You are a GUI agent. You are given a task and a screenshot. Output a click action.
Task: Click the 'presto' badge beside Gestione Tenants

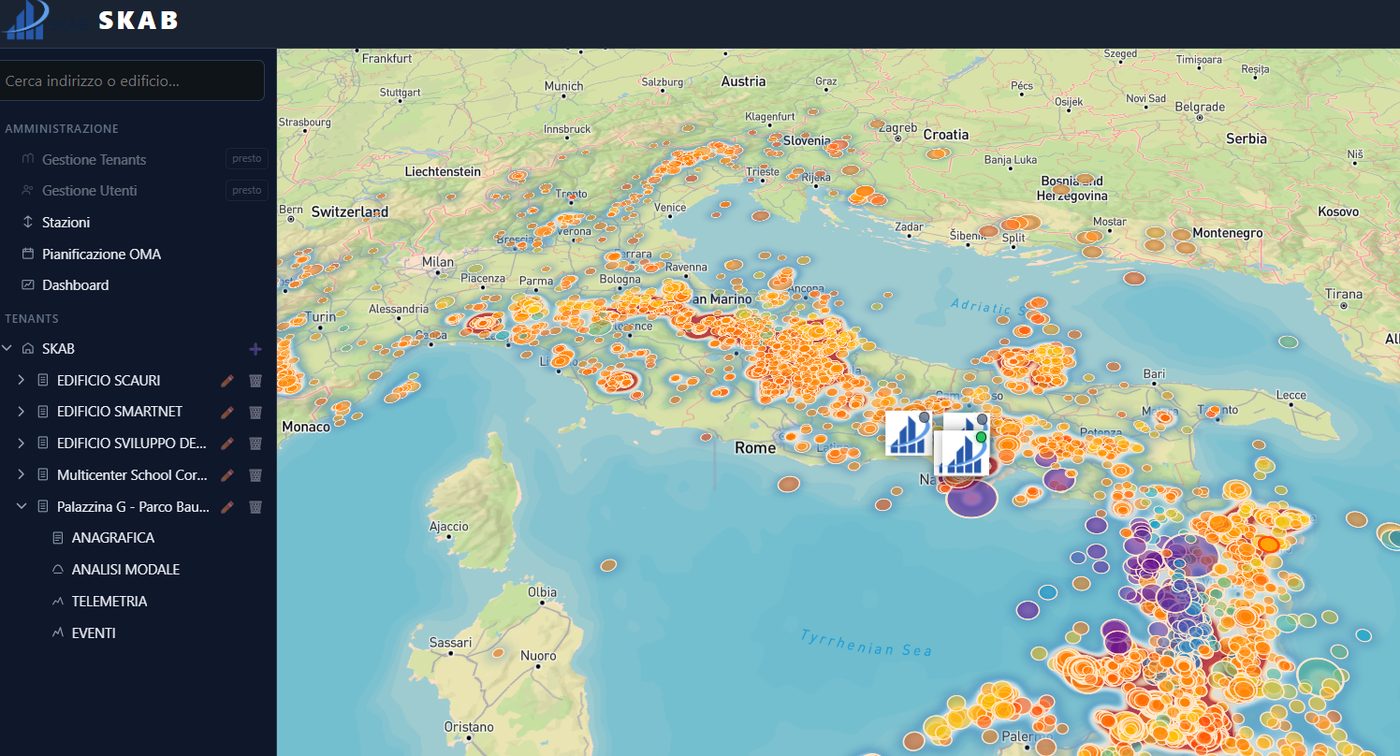coord(247,159)
